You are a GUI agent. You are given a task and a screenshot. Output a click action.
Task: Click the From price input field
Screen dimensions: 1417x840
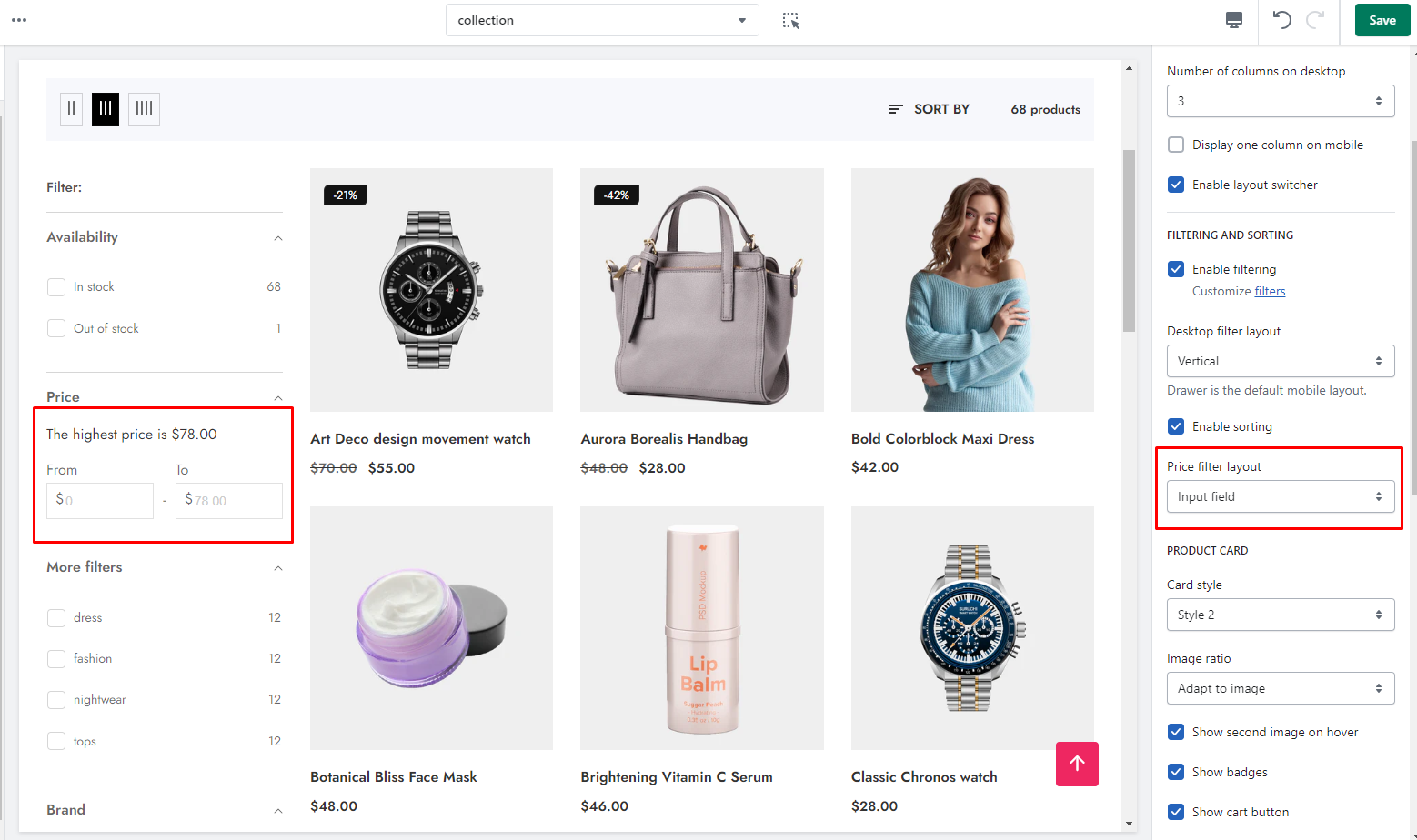100,500
